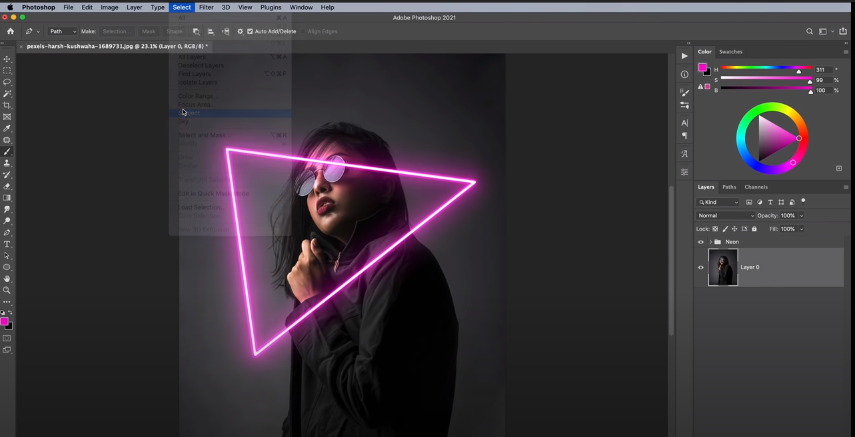Toggle visibility of Layer 0
Image resolution: width=855 pixels, height=437 pixels.
700,267
